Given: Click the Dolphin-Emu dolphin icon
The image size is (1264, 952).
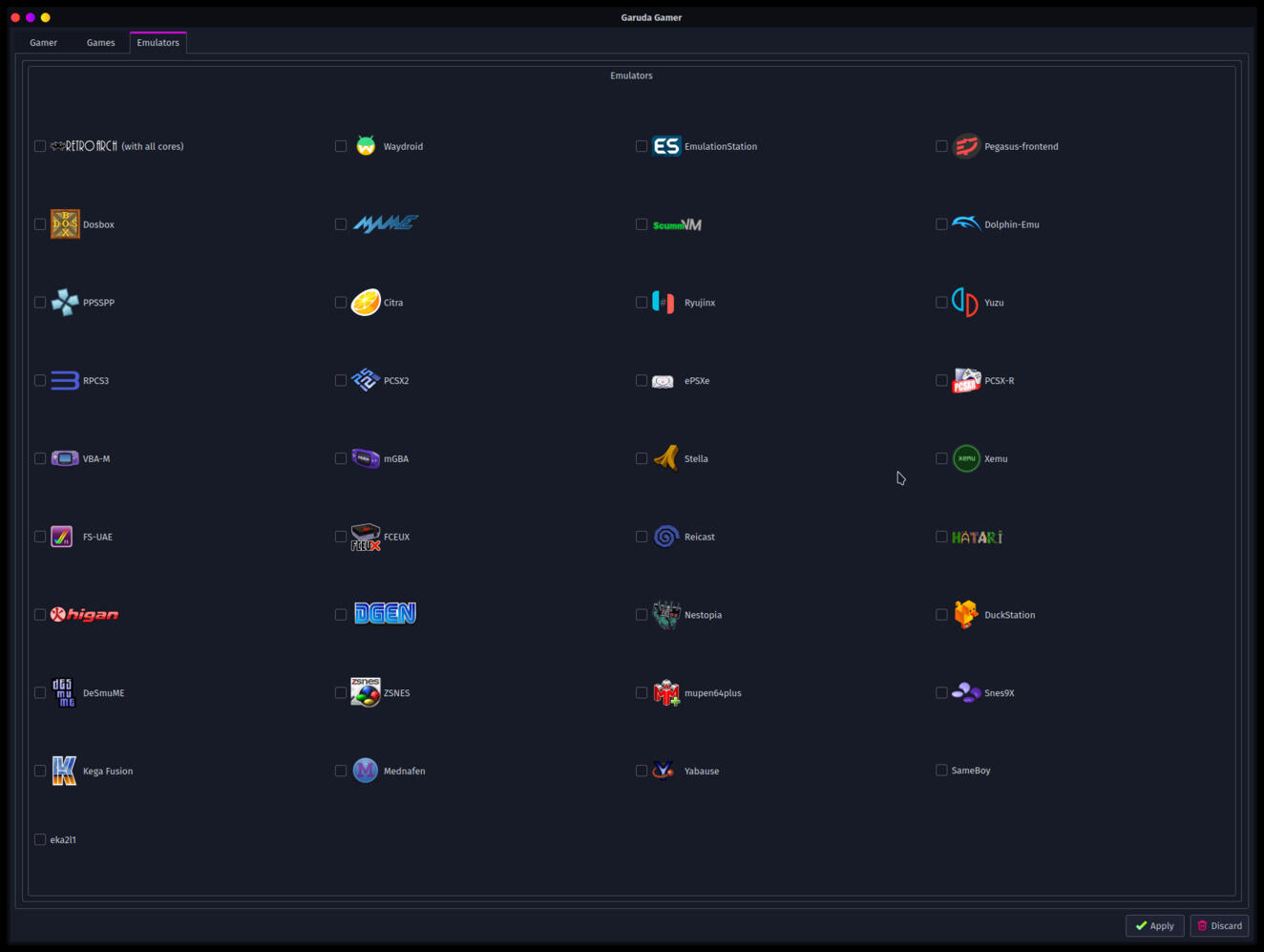Looking at the screenshot, I should point(966,223).
